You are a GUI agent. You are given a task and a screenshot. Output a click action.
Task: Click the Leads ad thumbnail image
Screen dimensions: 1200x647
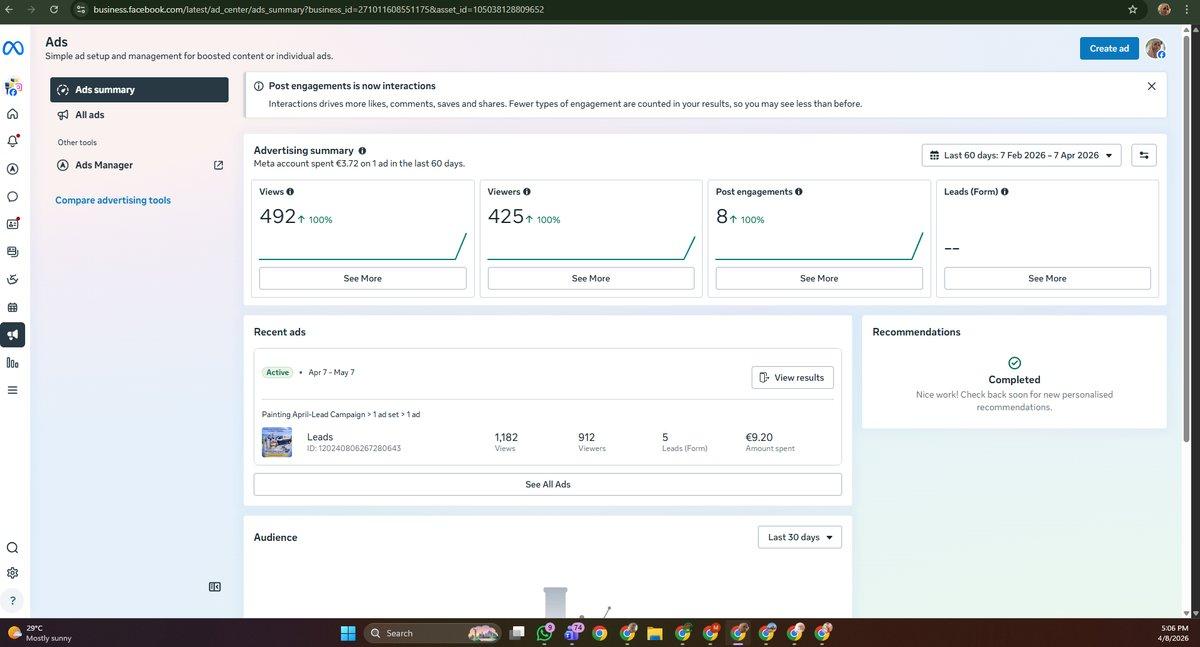click(277, 442)
